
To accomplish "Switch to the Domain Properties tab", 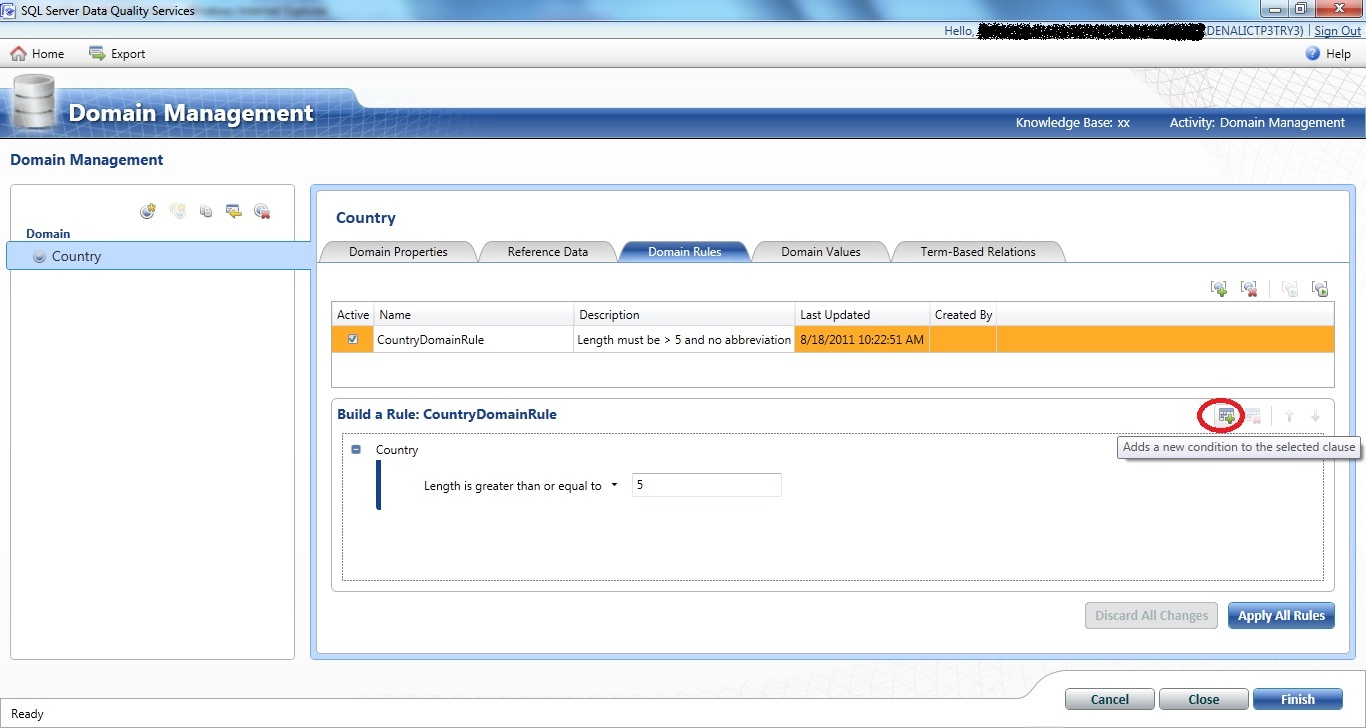I will [x=398, y=252].
